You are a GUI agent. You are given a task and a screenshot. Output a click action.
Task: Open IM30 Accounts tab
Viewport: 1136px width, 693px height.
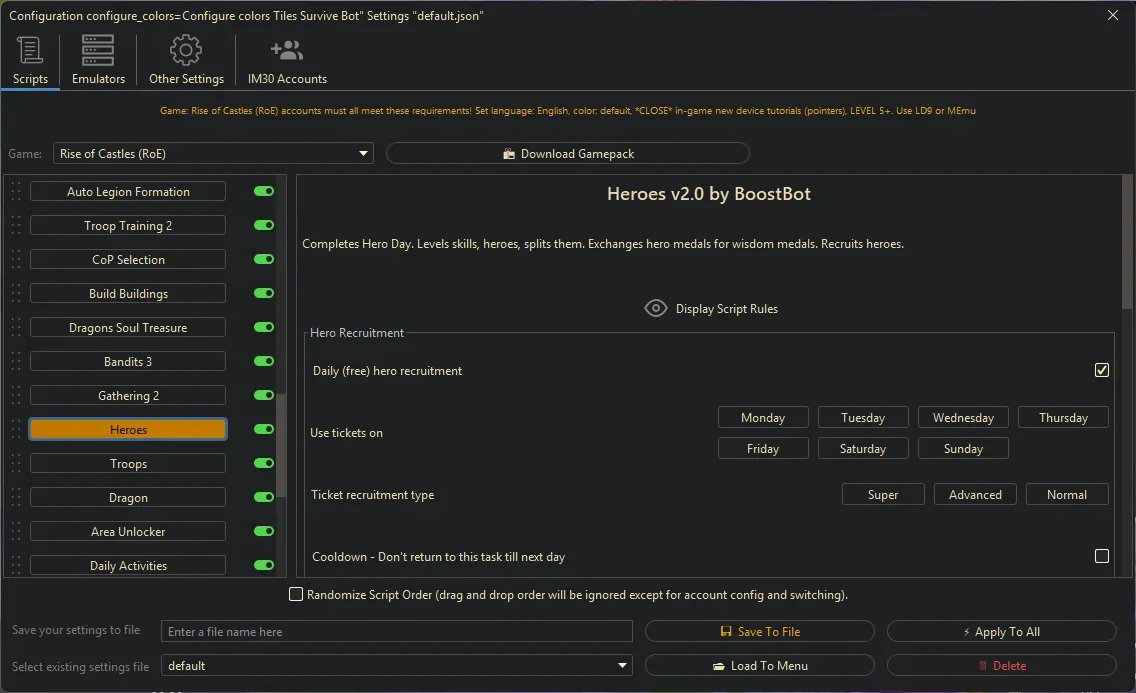click(x=287, y=61)
